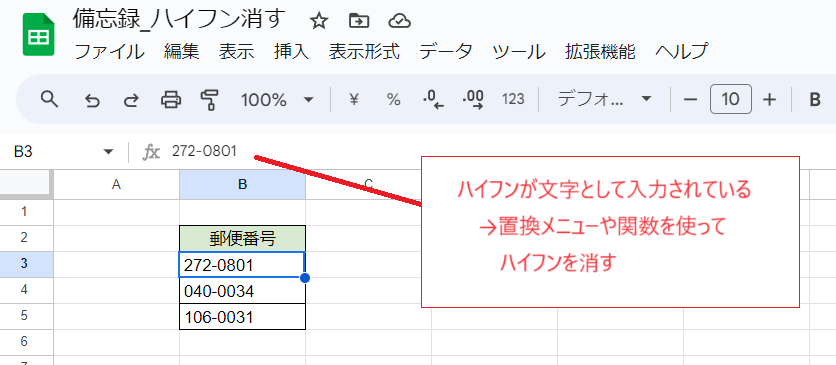Open the 123 number format menu
The height and width of the screenshot is (365, 836).
pyautogui.click(x=513, y=99)
